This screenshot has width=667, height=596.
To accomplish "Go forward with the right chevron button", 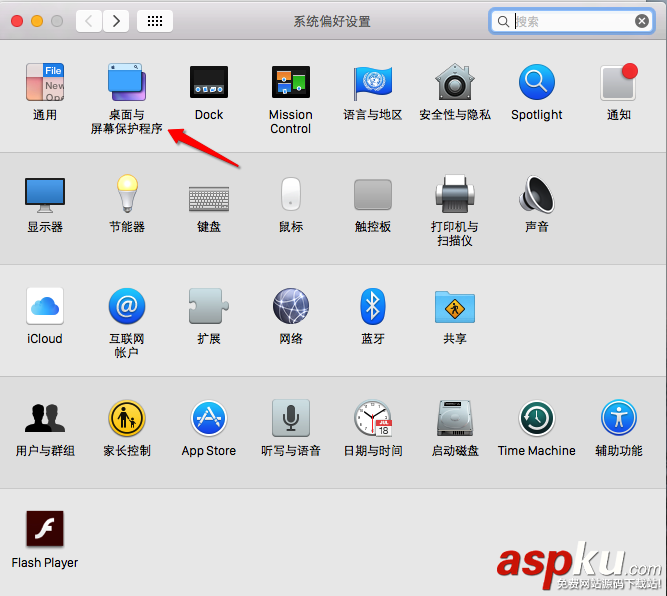I will [x=116, y=21].
